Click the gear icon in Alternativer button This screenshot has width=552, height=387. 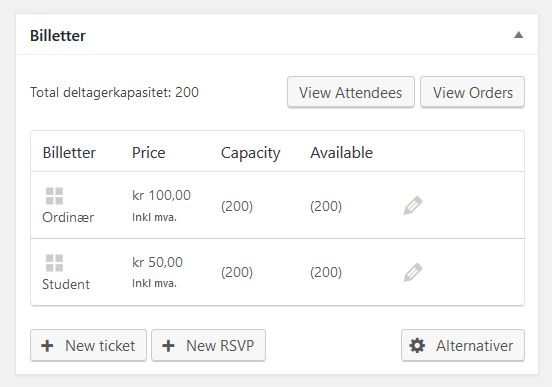point(417,346)
